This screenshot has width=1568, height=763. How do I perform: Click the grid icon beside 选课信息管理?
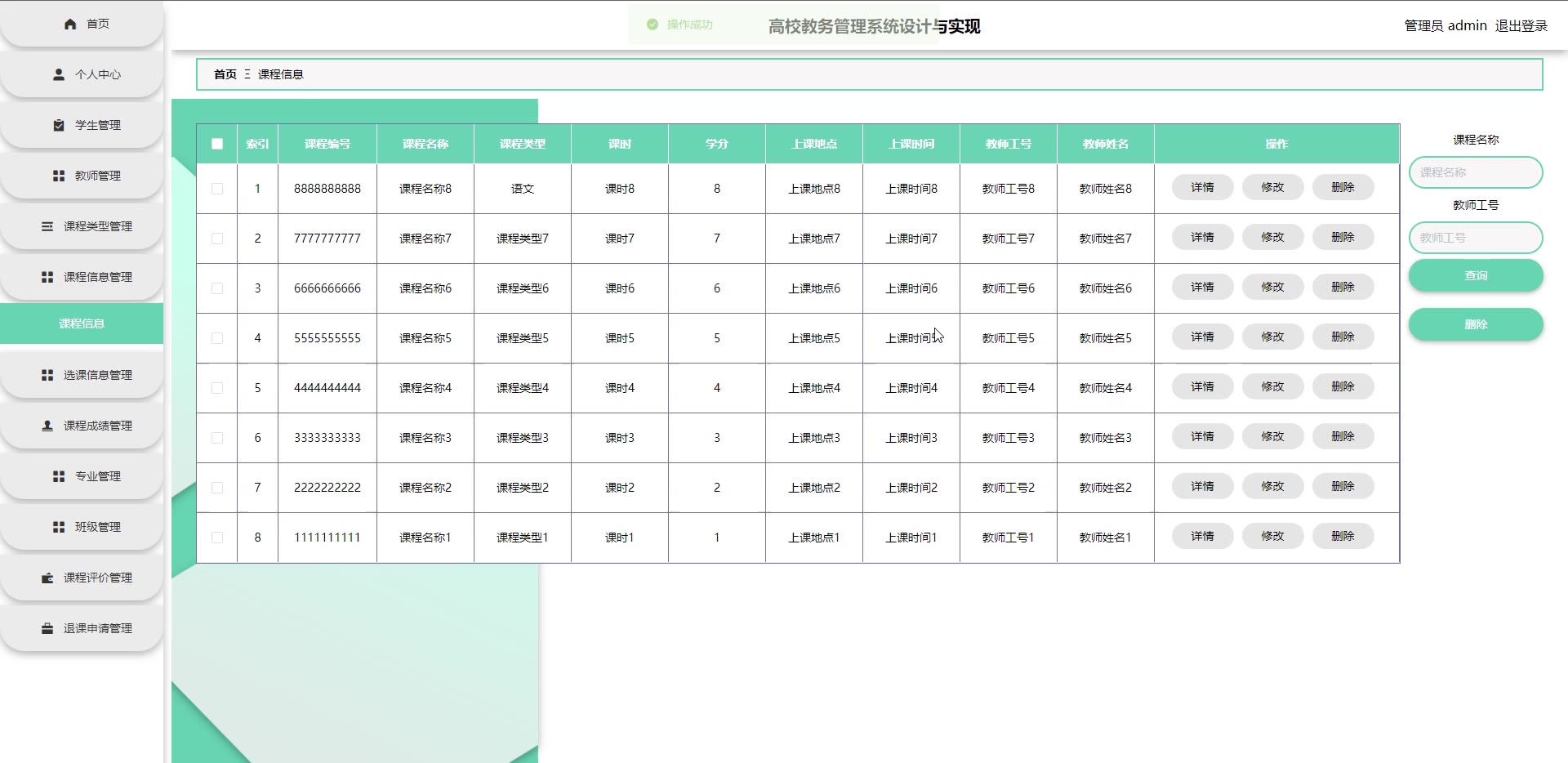(47, 375)
